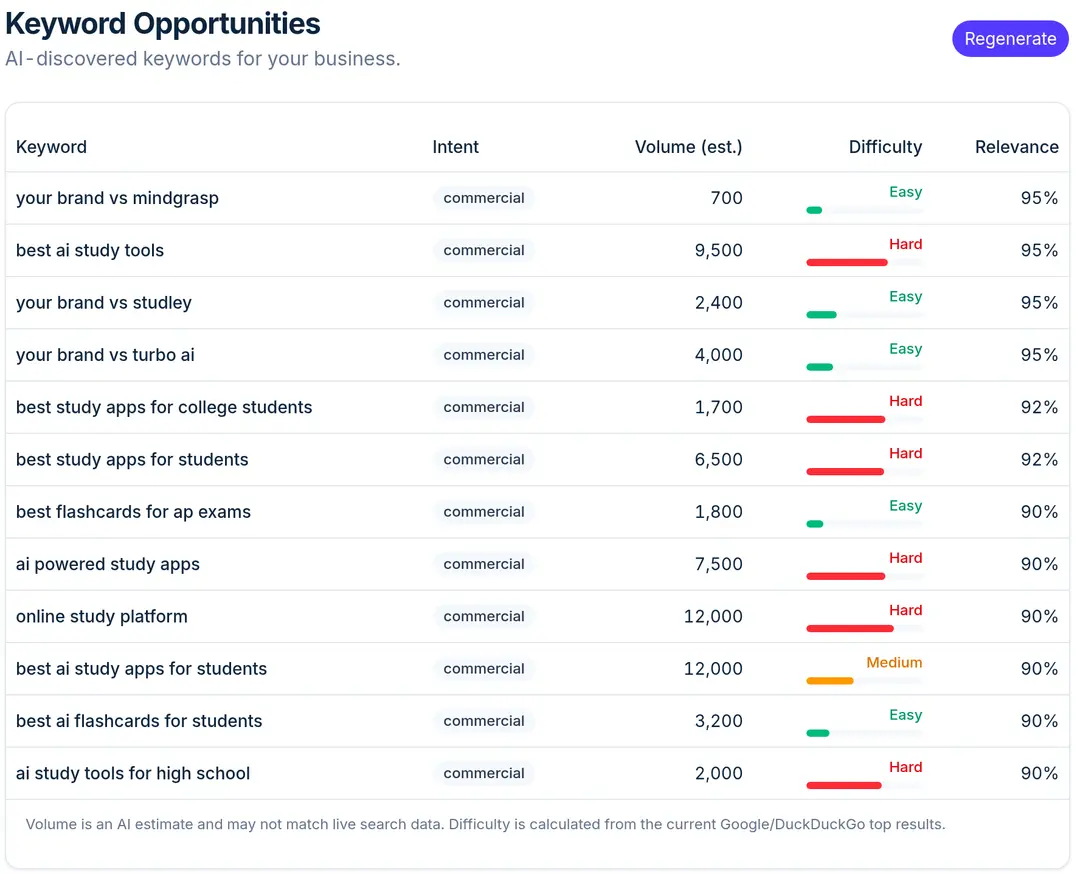Select the 'ai powered study apps' keyword
This screenshot has height=874, width=1080.
pyautogui.click(x=107, y=565)
